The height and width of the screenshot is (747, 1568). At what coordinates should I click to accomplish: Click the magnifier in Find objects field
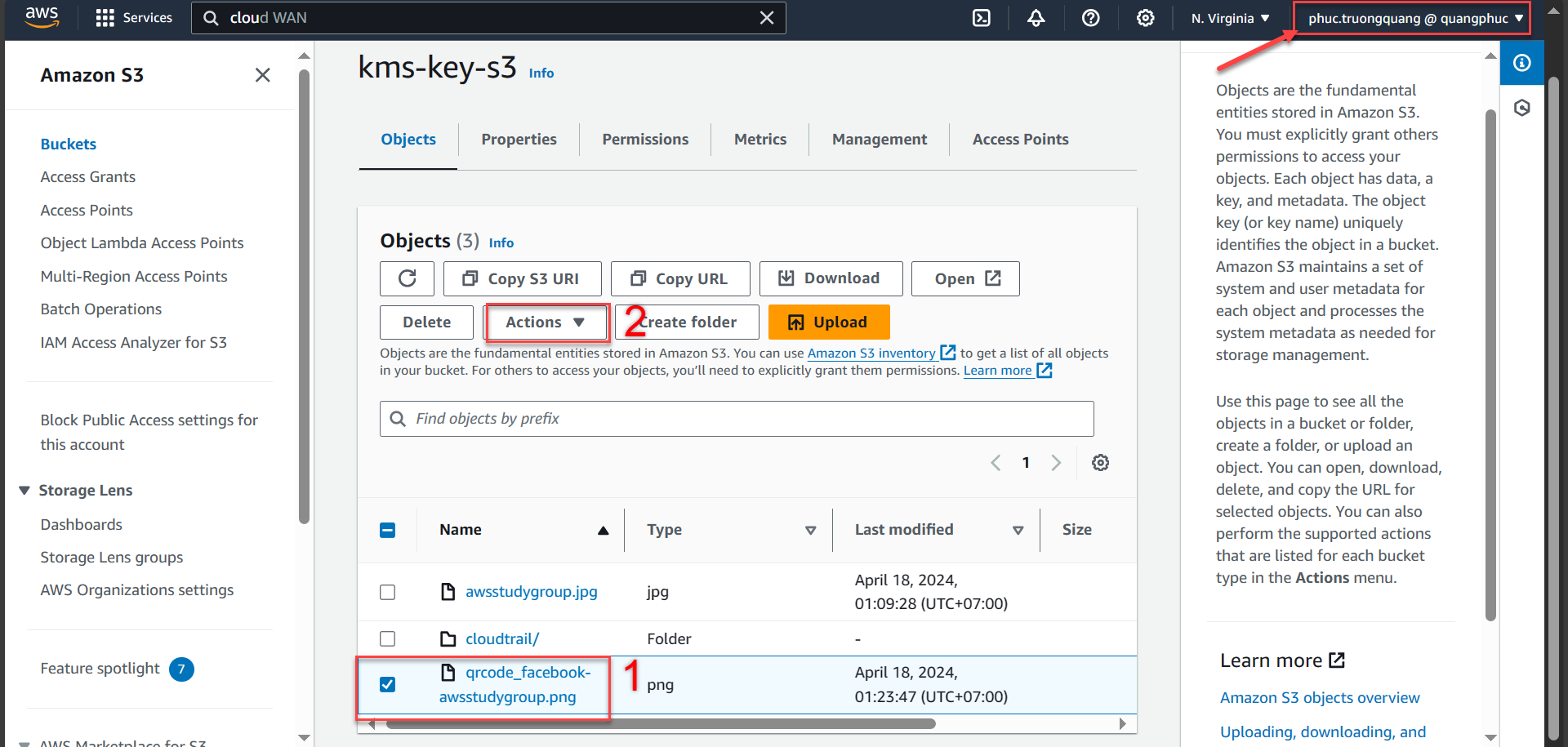pyautogui.click(x=398, y=419)
